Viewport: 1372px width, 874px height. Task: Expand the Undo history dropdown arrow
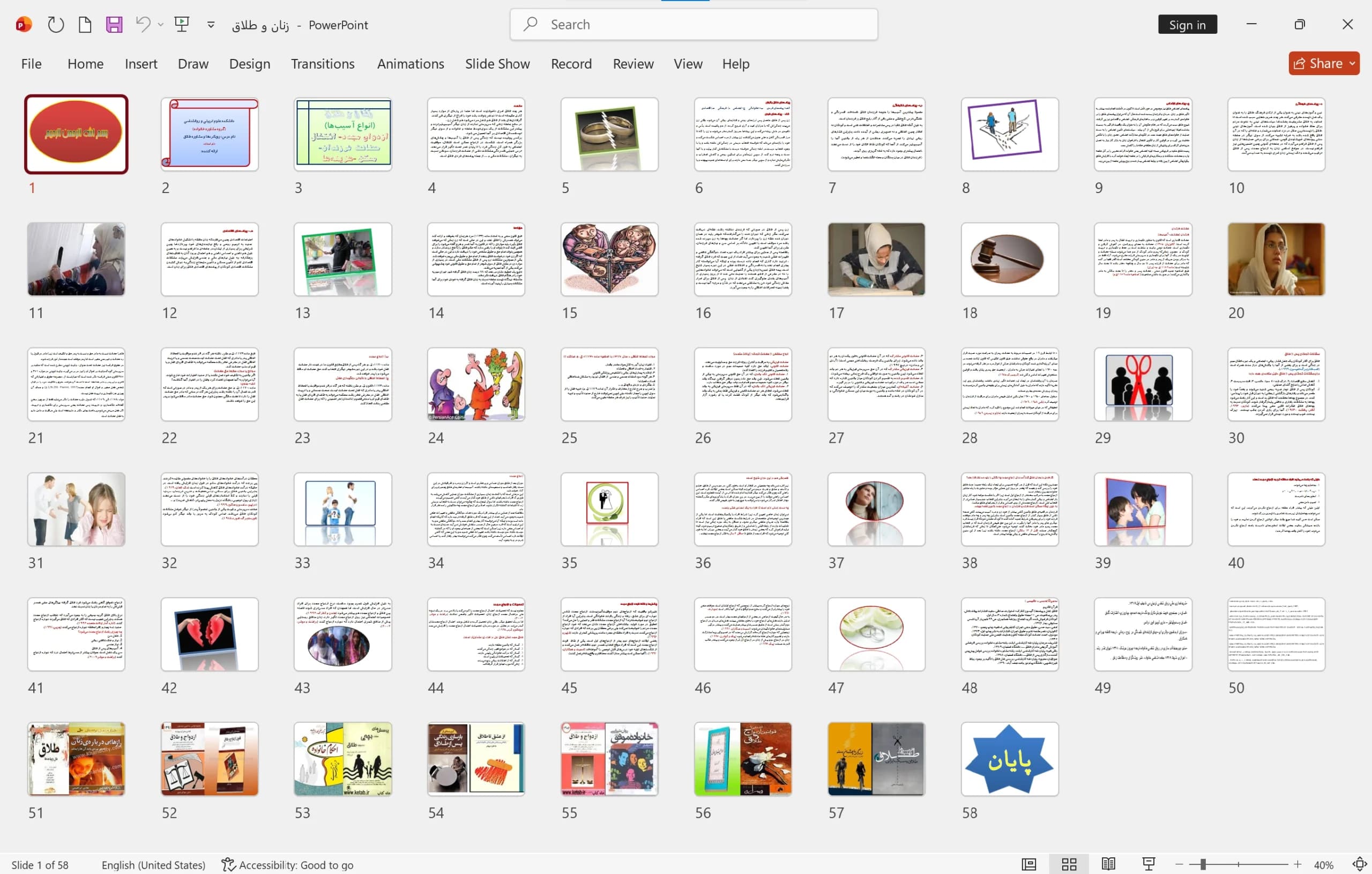pos(161,25)
